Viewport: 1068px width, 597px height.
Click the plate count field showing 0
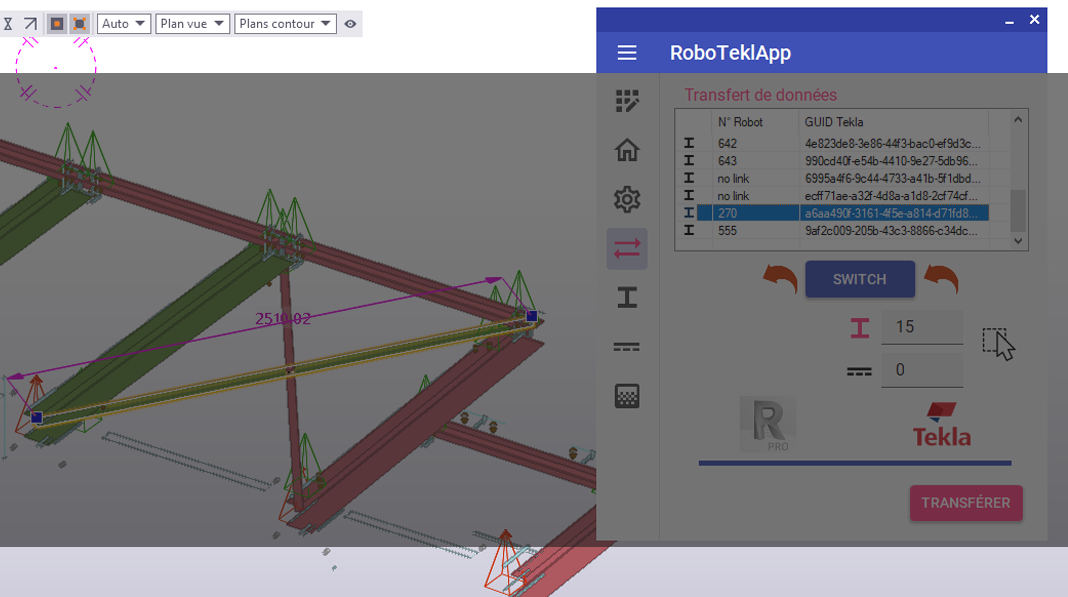pos(922,370)
